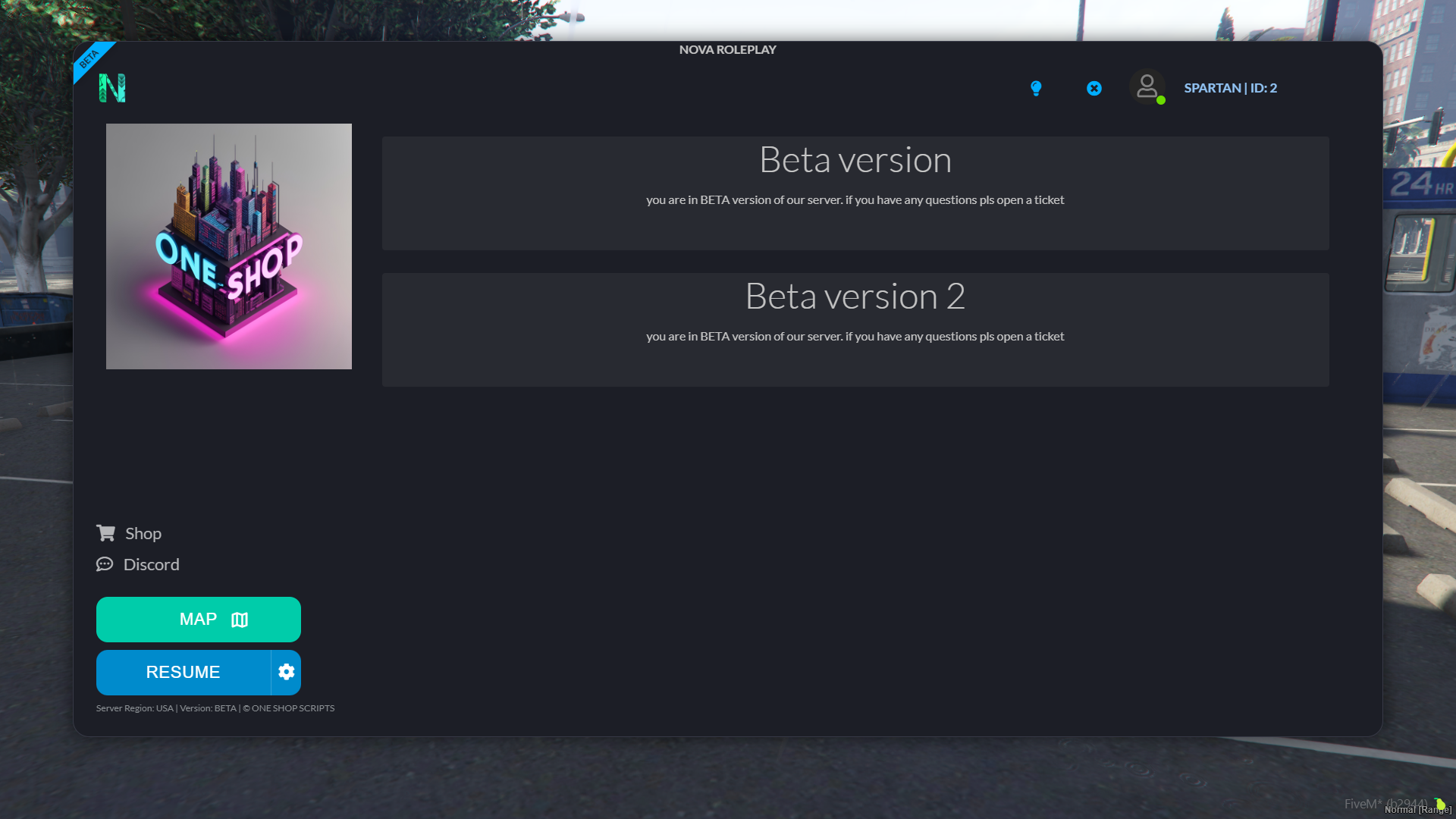Select the Beta version 2 announcement card
The height and width of the screenshot is (819, 1456).
(855, 330)
